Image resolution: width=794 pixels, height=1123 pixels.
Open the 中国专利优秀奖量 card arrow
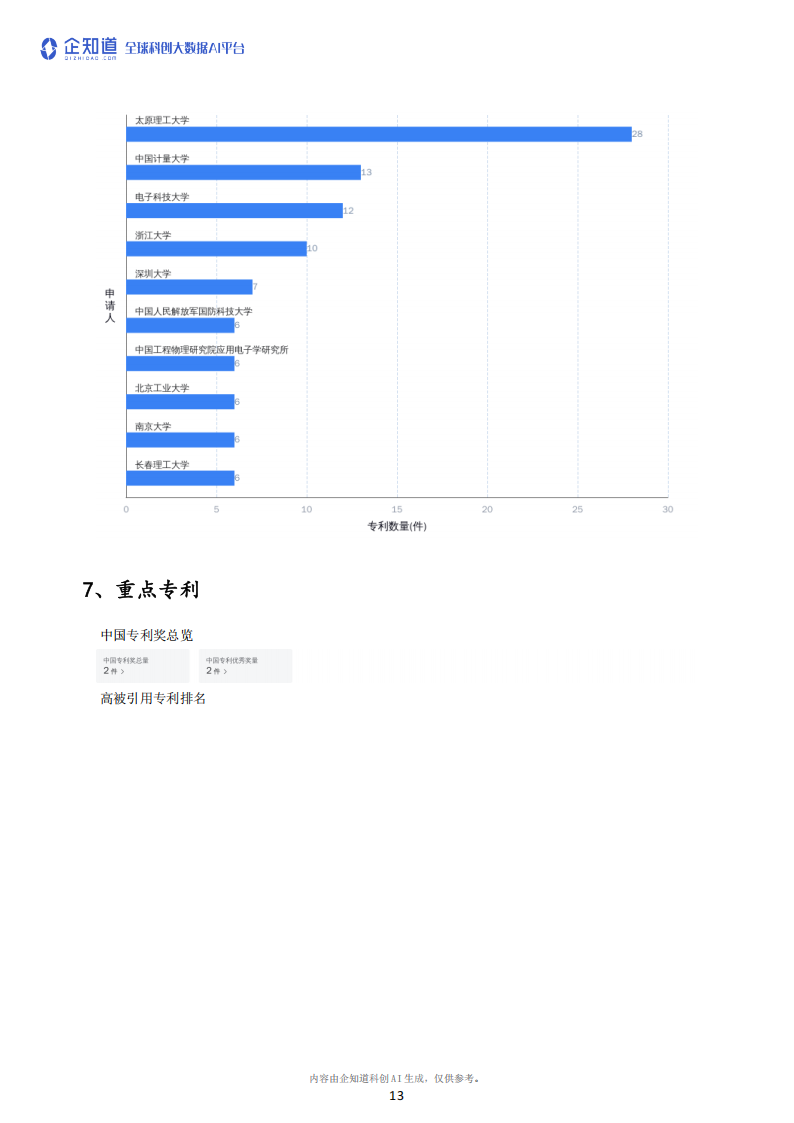tap(225, 672)
